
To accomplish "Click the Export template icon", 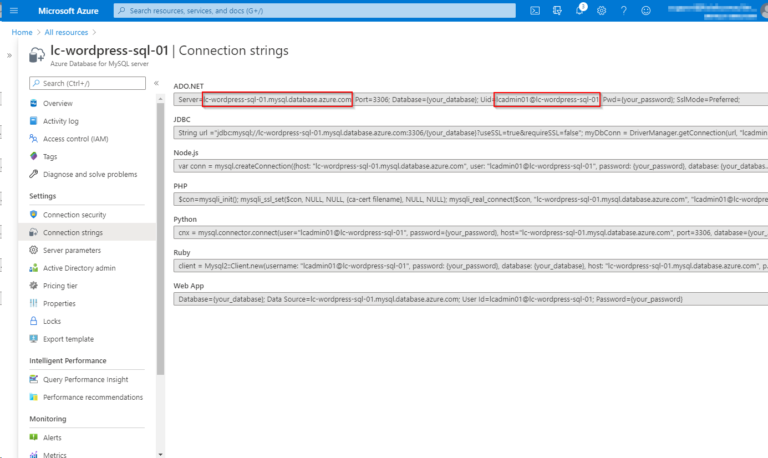I will coord(33,338).
